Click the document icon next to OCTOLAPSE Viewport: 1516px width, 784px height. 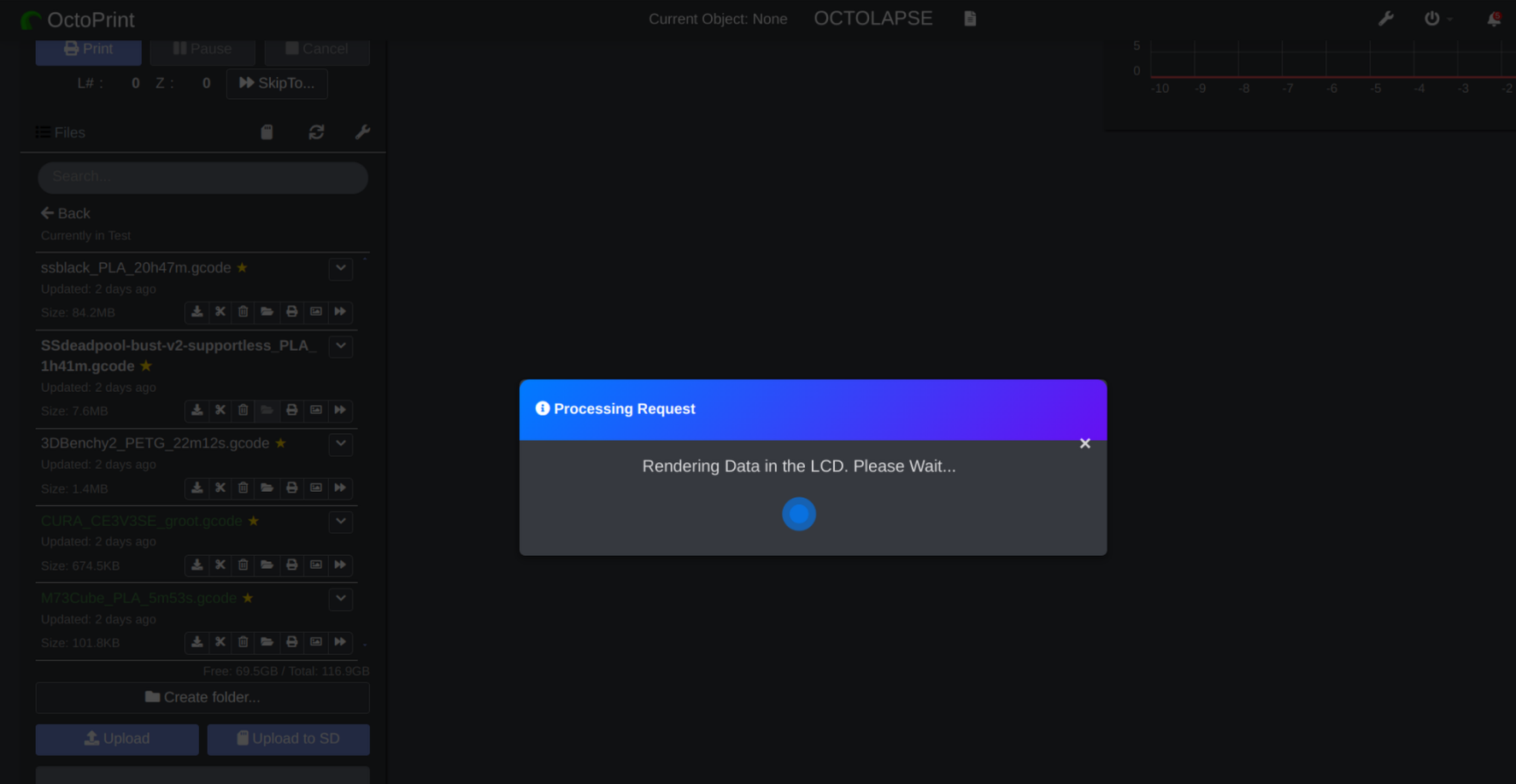970,19
